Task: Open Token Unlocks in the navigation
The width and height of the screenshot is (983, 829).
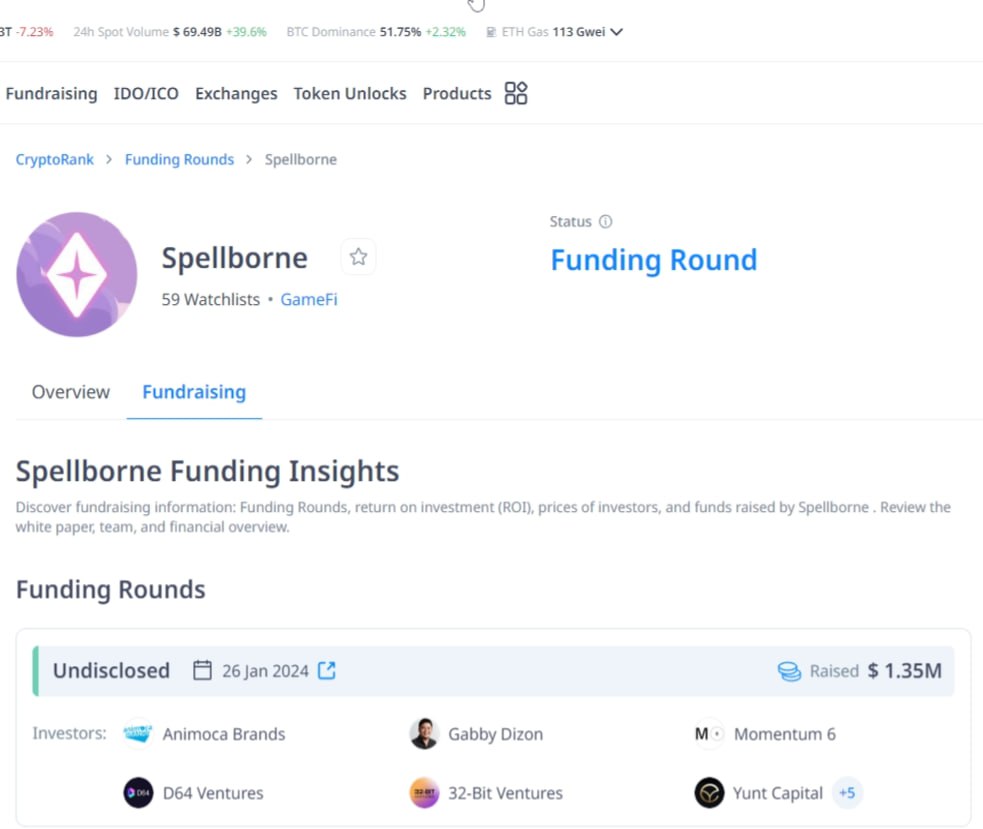Action: point(350,93)
